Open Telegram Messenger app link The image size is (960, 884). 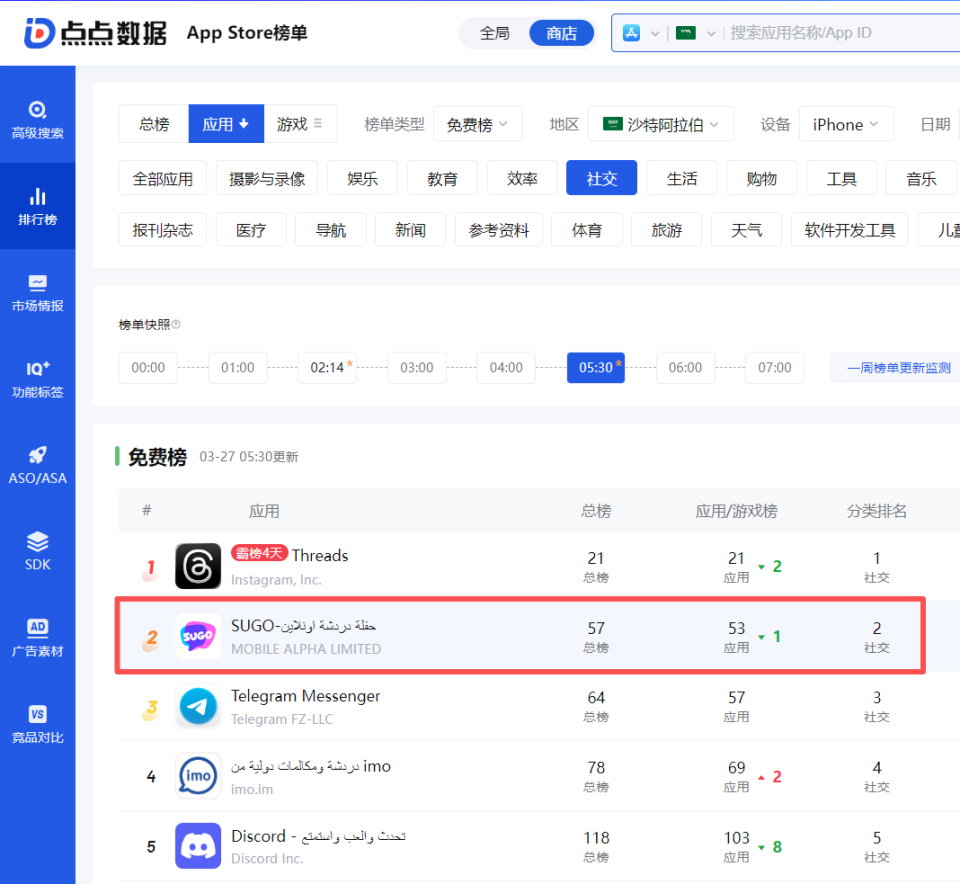(306, 696)
